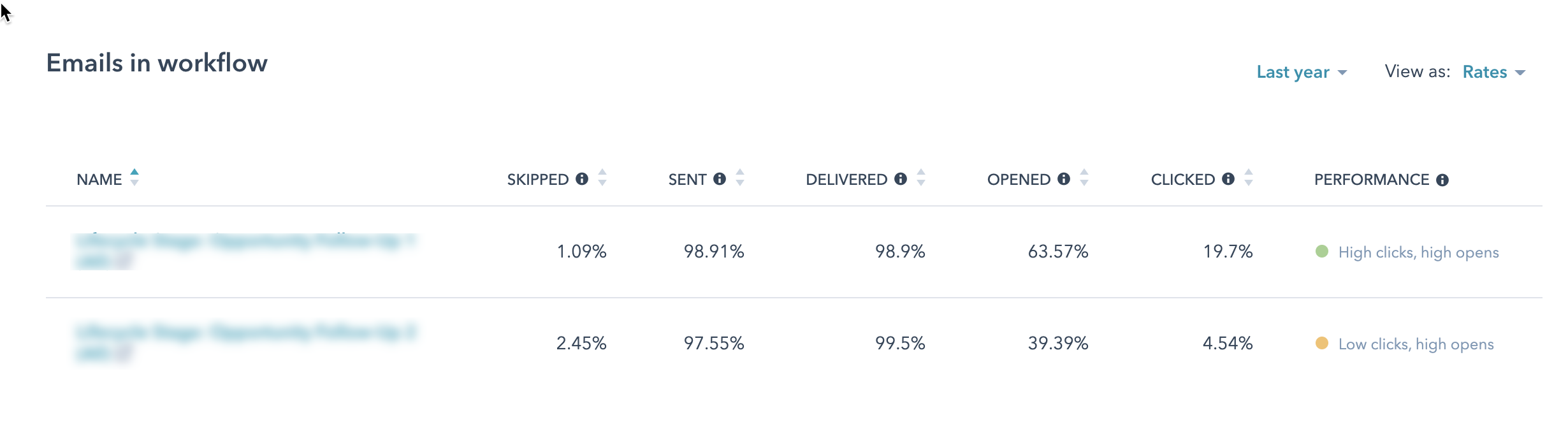Click the Low clicks, high opens label
The width and height of the screenshot is (1568, 422).
click(x=1416, y=344)
